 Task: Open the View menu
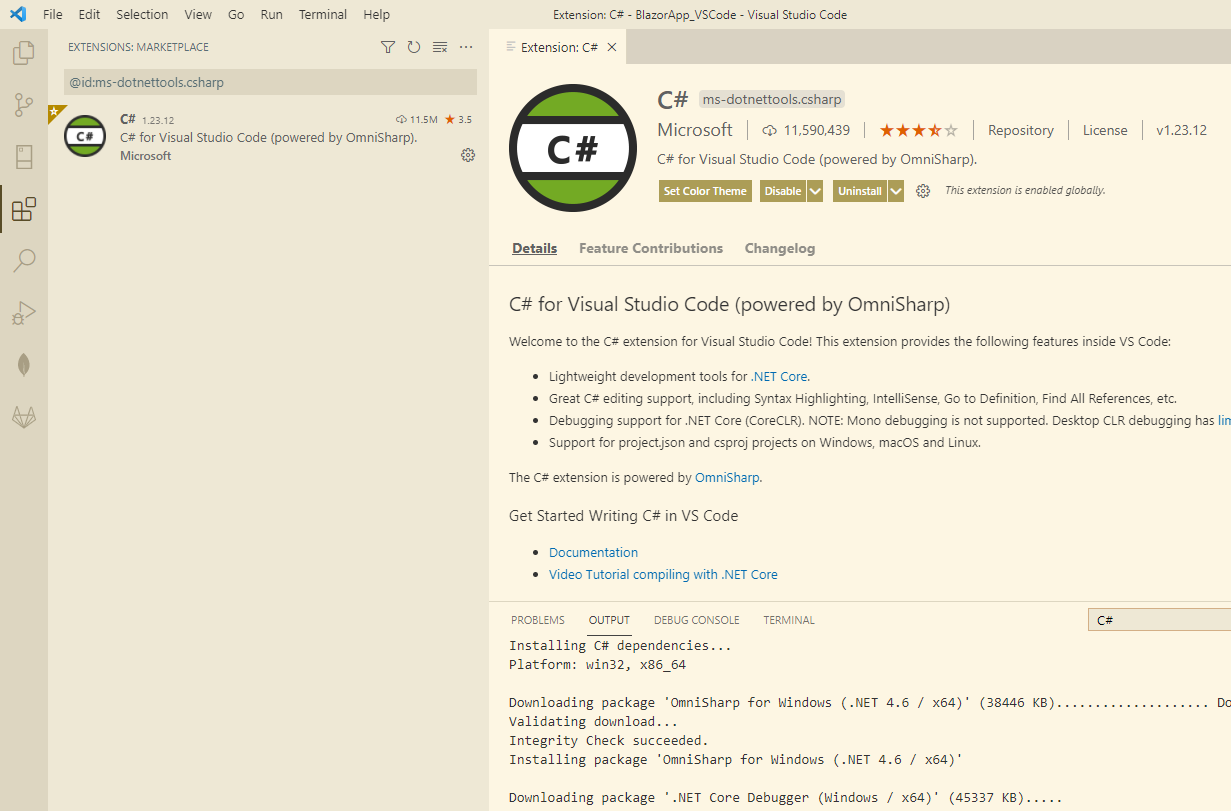pyautogui.click(x=198, y=15)
